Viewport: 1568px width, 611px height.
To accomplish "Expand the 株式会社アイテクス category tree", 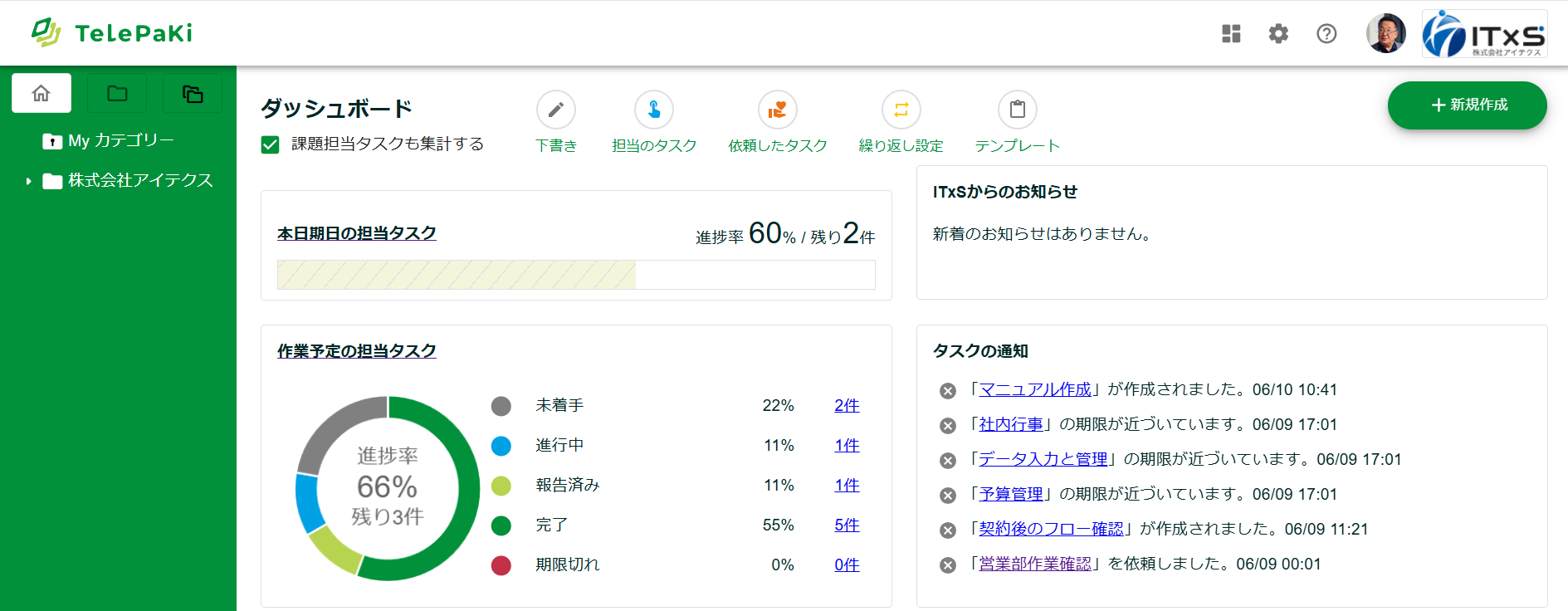I will 29,181.
